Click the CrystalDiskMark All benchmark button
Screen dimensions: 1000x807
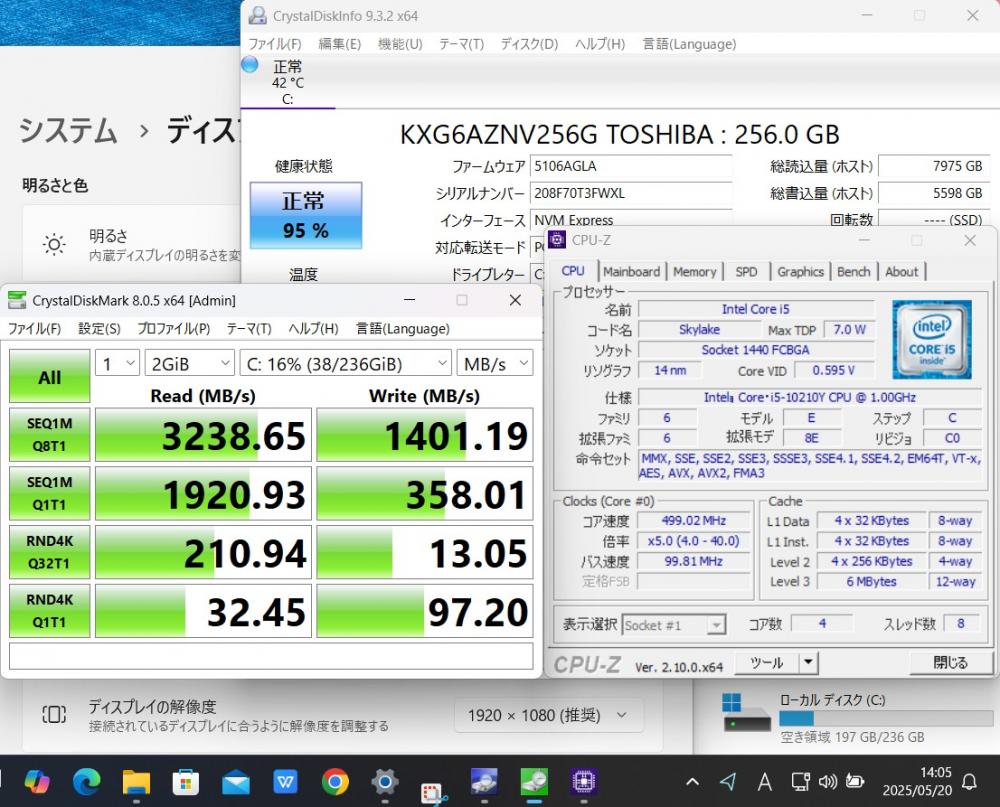[x=49, y=376]
